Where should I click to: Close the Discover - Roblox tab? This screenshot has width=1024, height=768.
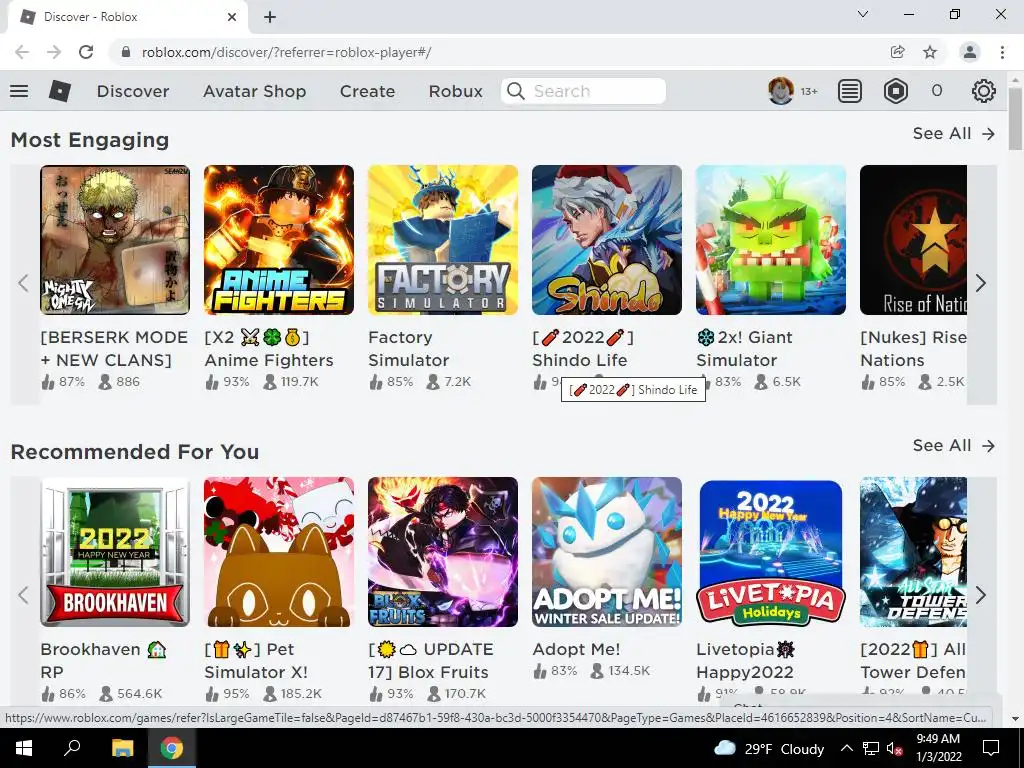232,17
